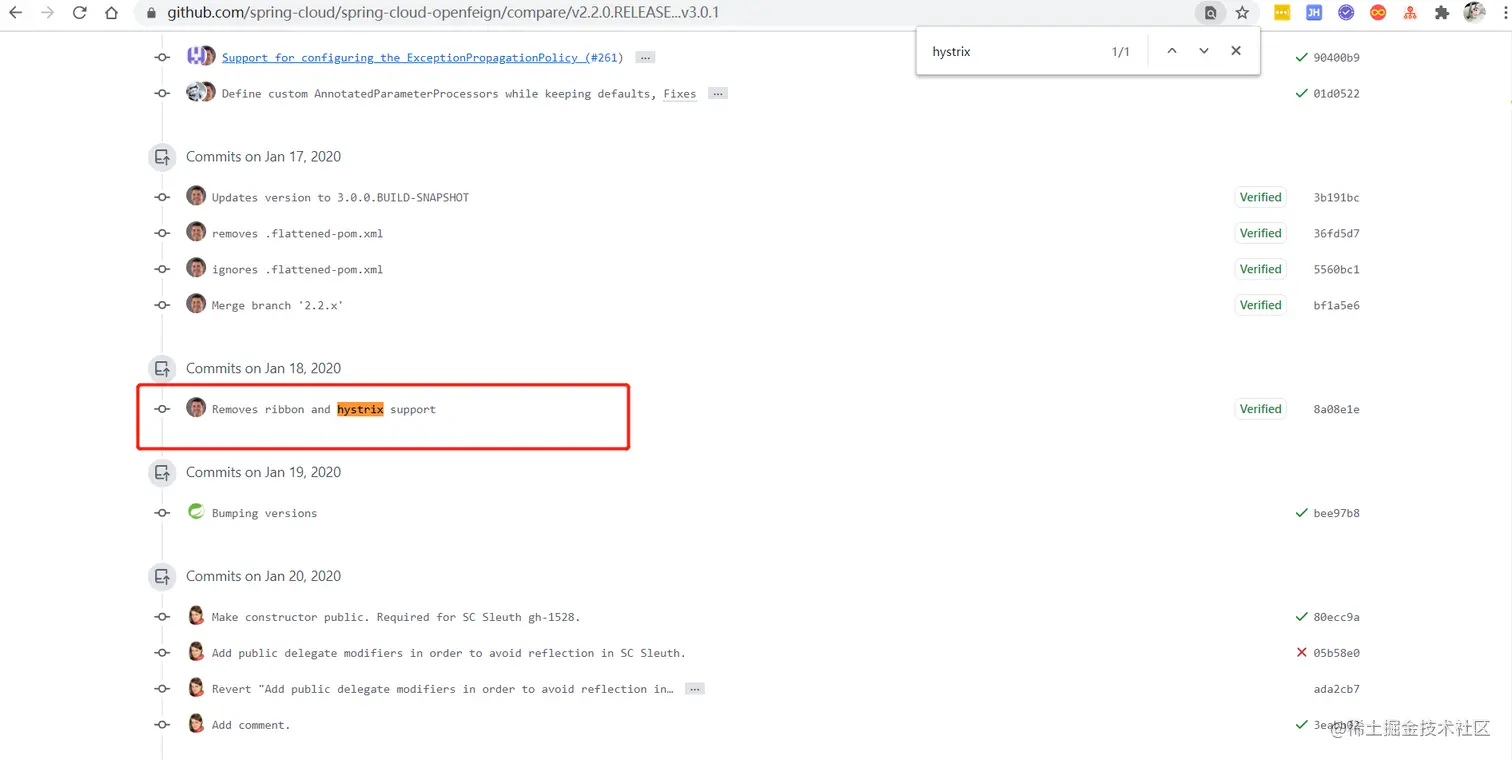The width and height of the screenshot is (1512, 760).
Task: Open the browser home page
Action: pos(112,13)
